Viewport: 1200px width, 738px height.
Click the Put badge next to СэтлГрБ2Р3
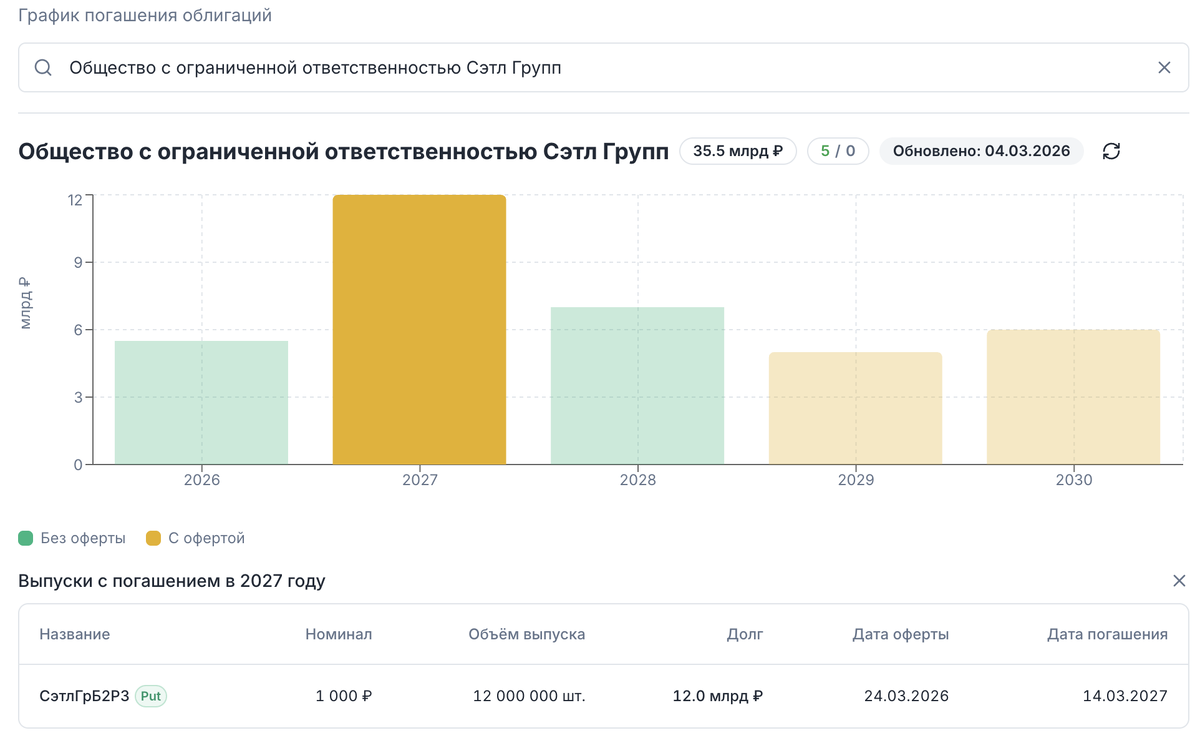(151, 696)
